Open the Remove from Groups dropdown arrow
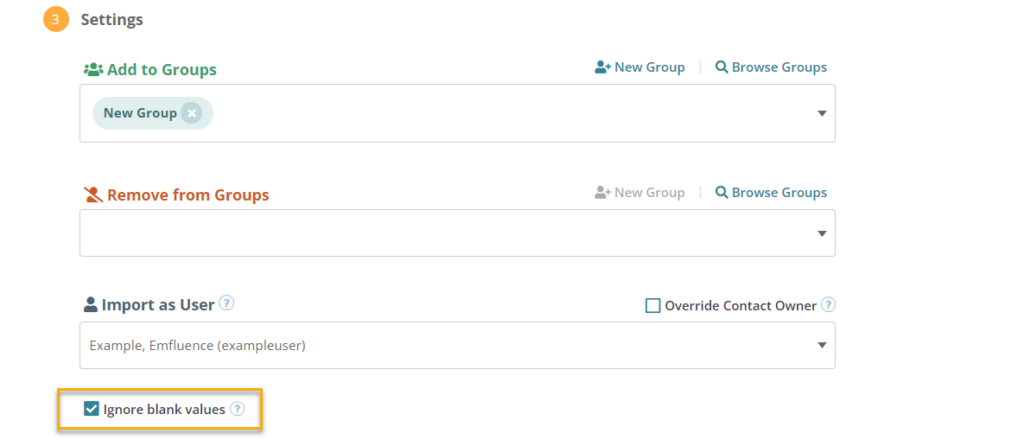Image resolution: width=1024 pixels, height=440 pixels. click(822, 234)
